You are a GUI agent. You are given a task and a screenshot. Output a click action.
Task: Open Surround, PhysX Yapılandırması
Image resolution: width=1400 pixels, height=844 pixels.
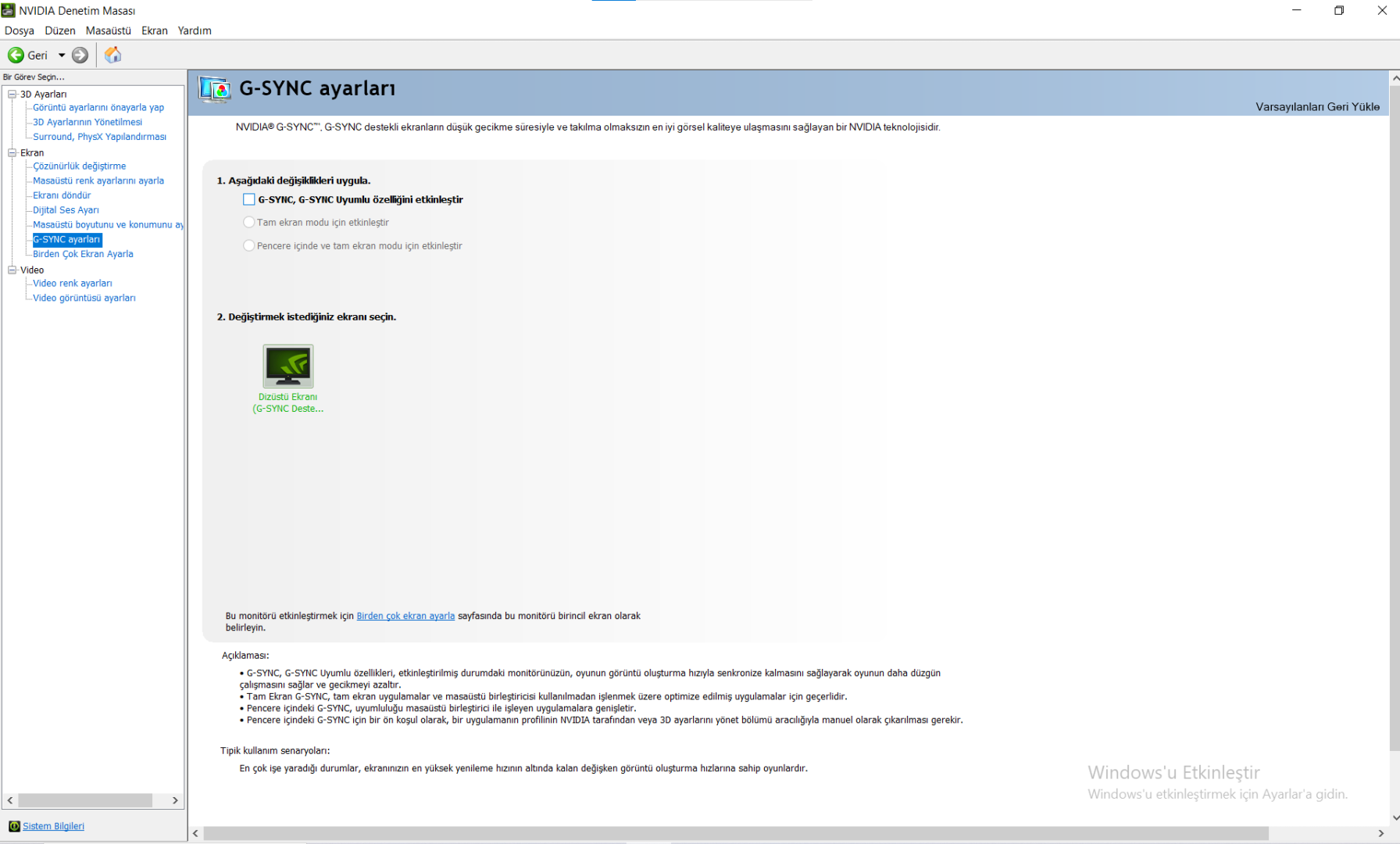click(99, 137)
